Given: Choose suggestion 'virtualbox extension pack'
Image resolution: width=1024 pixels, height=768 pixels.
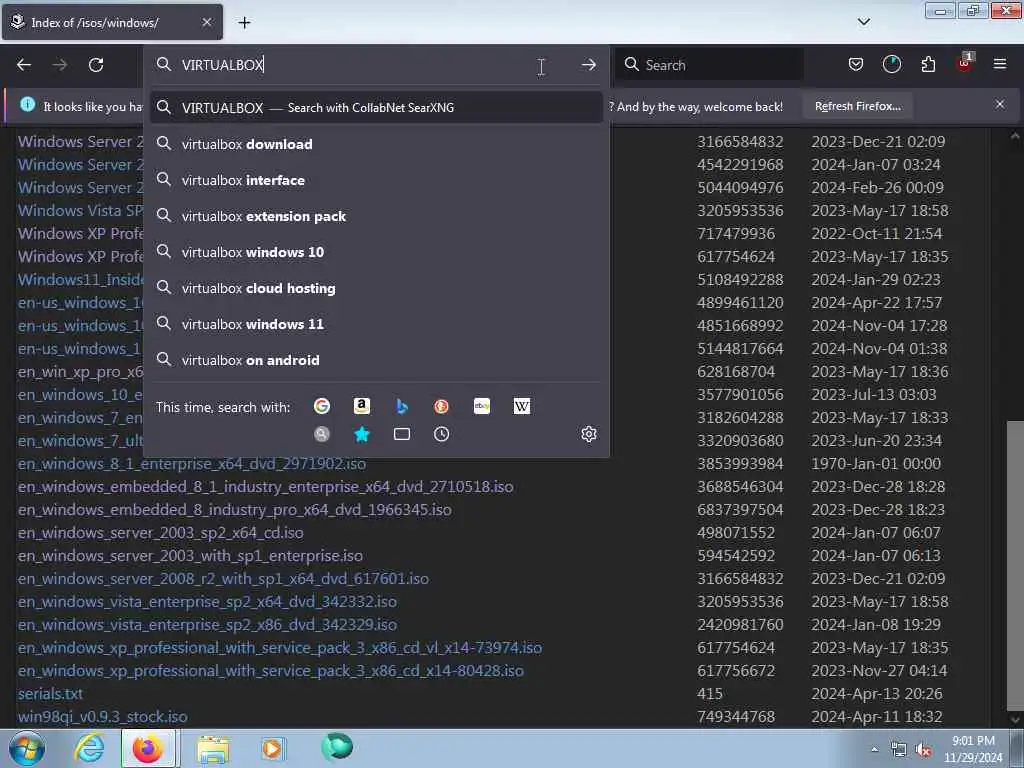Looking at the screenshot, I should 376,216.
